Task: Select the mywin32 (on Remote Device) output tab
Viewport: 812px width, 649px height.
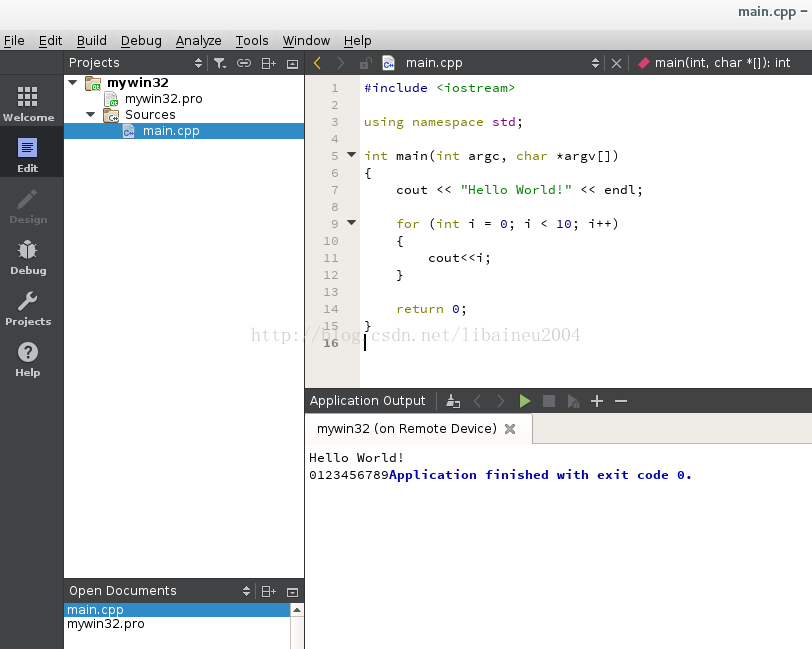Action: pyautogui.click(x=407, y=429)
